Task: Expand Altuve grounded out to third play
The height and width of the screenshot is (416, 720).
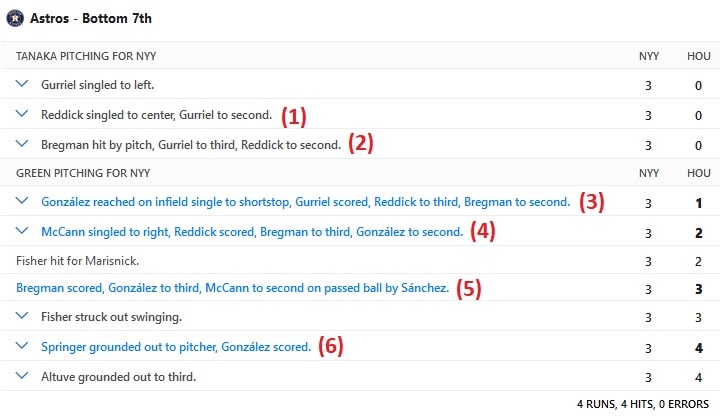Action: [22, 376]
